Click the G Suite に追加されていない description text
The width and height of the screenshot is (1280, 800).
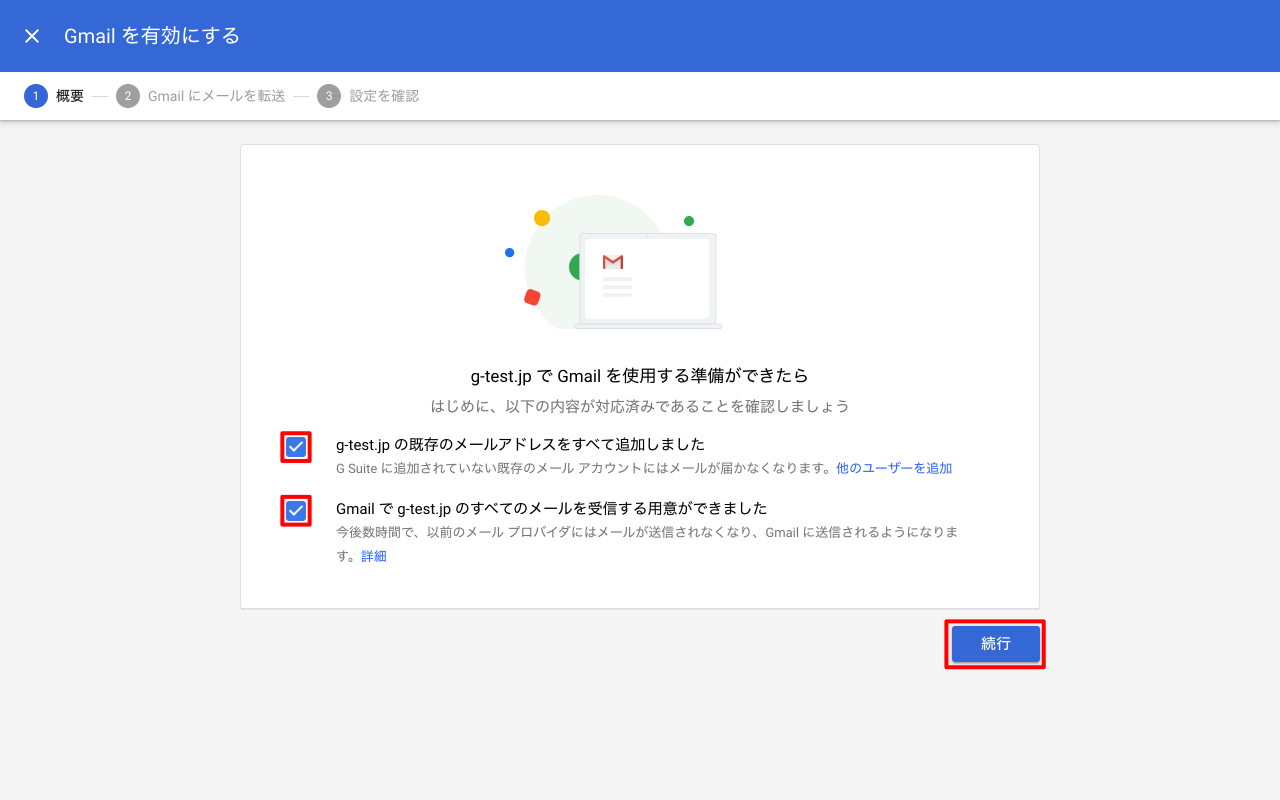[x=584, y=468]
